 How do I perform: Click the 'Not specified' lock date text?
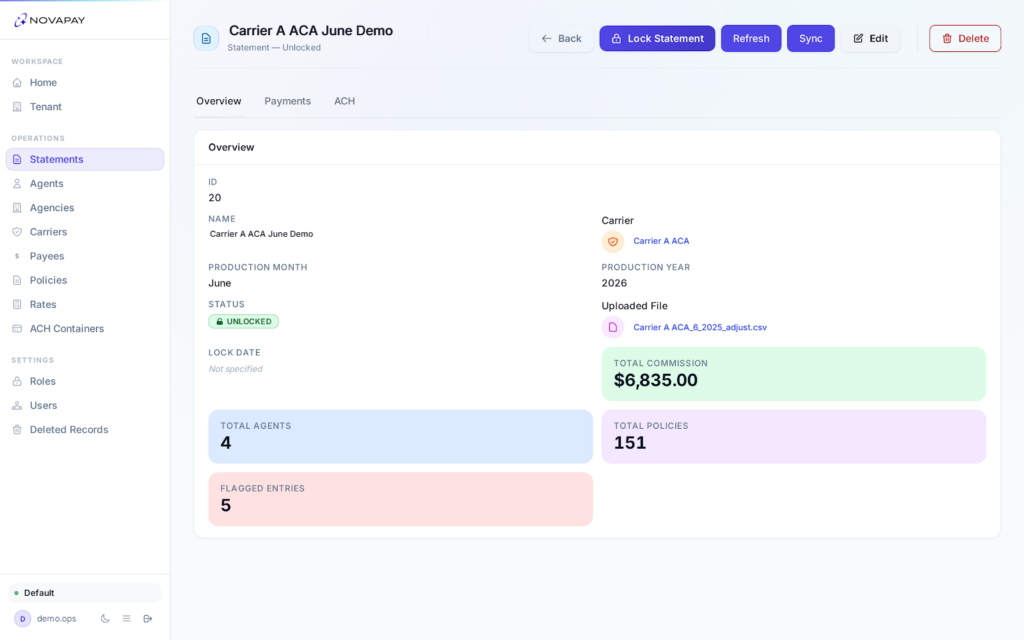click(x=235, y=369)
